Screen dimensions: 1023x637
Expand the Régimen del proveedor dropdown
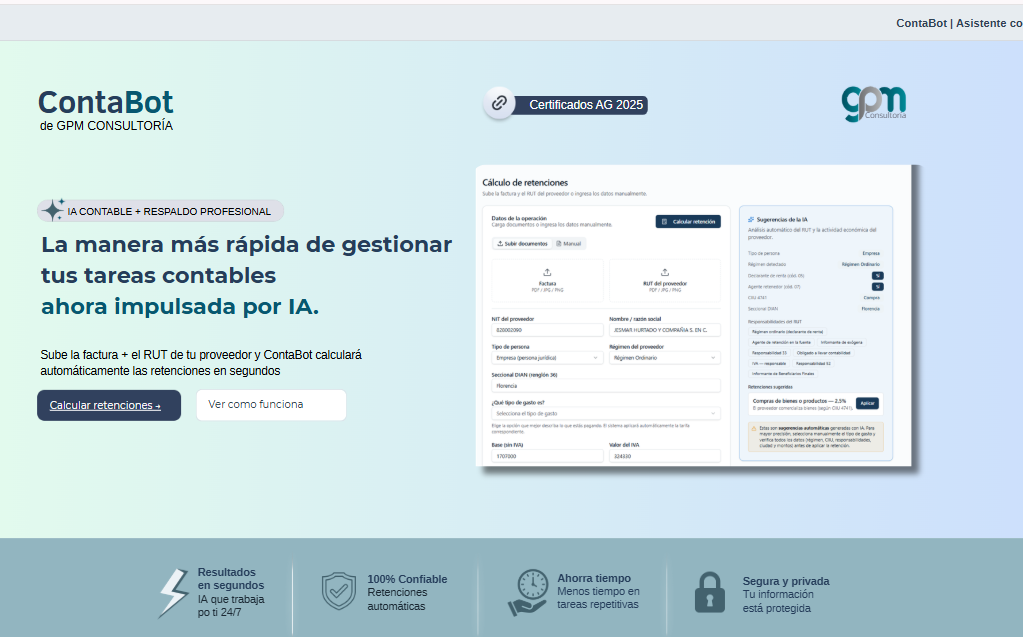pyautogui.click(x=664, y=358)
